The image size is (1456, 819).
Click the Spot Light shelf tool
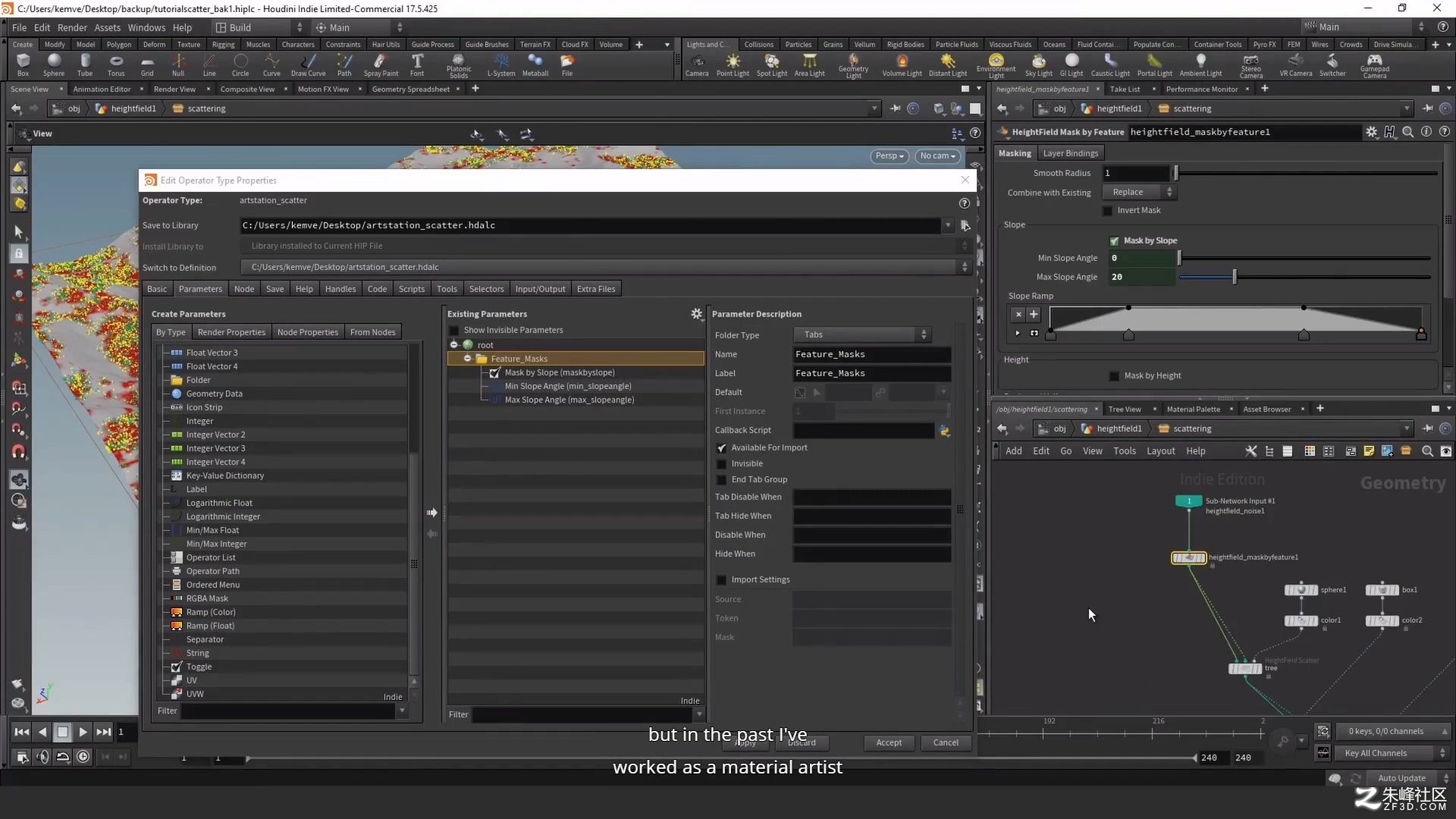tap(772, 64)
